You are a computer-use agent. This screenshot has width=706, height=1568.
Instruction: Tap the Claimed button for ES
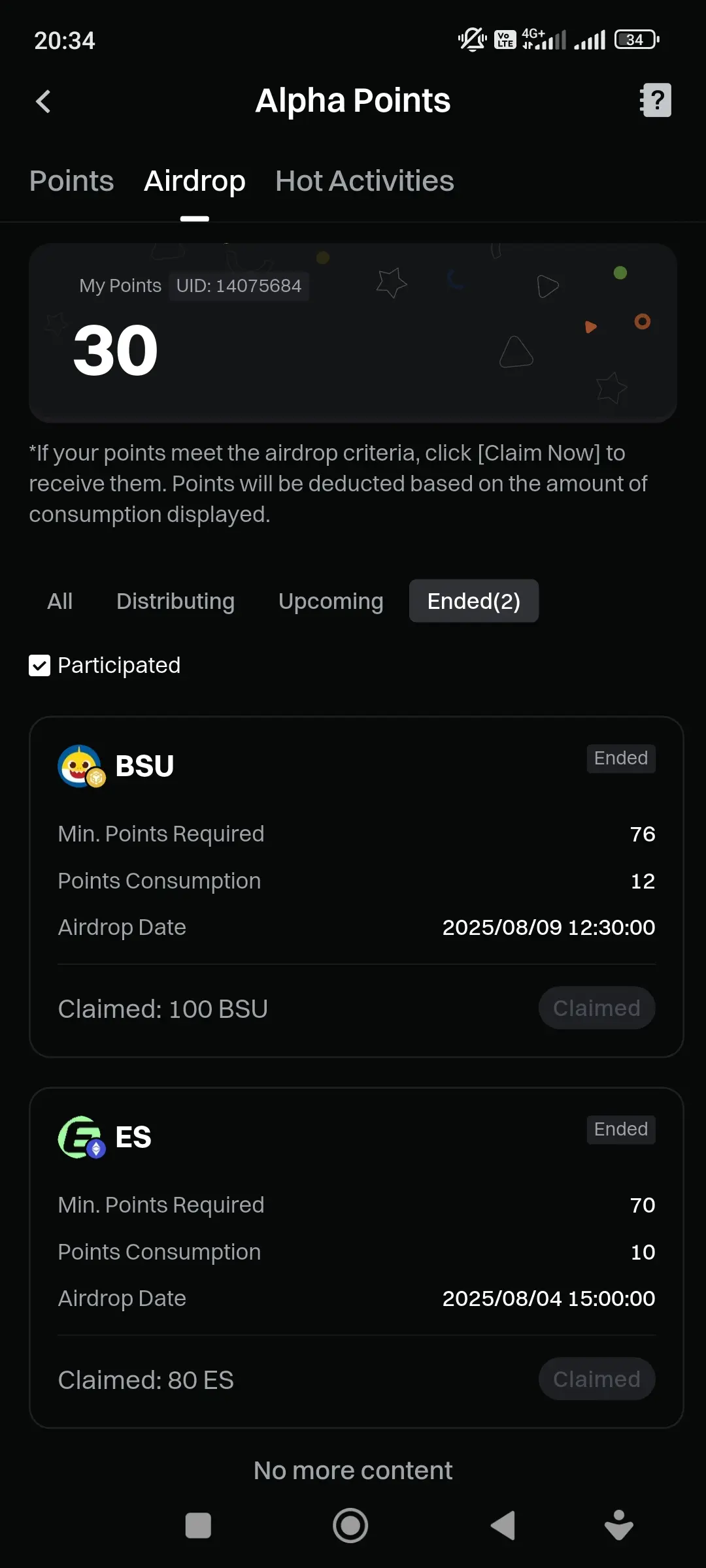pos(597,1379)
